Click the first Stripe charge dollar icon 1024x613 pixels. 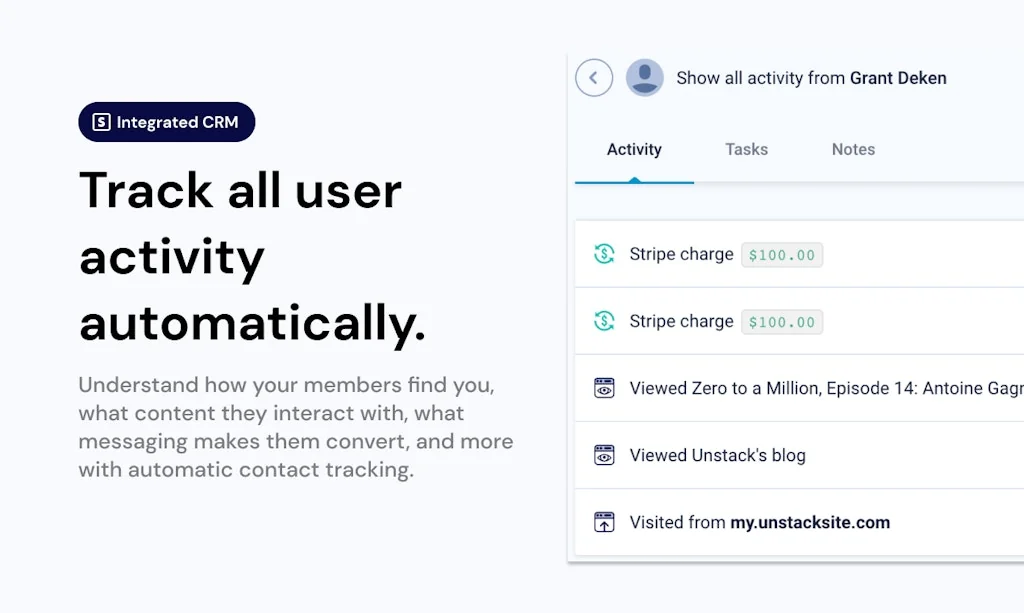coord(604,254)
